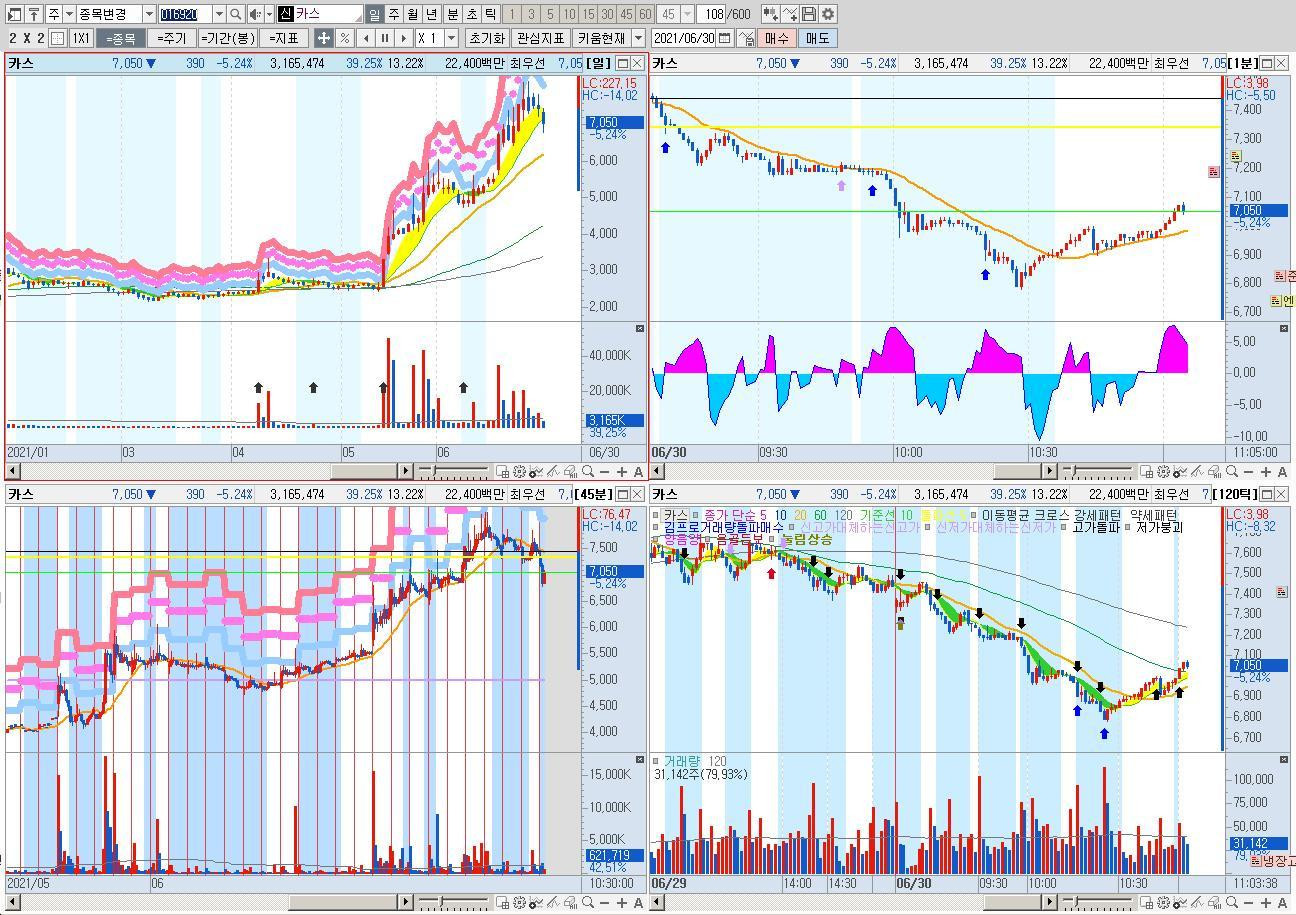Open the stock code history dropdown

[x=219, y=14]
